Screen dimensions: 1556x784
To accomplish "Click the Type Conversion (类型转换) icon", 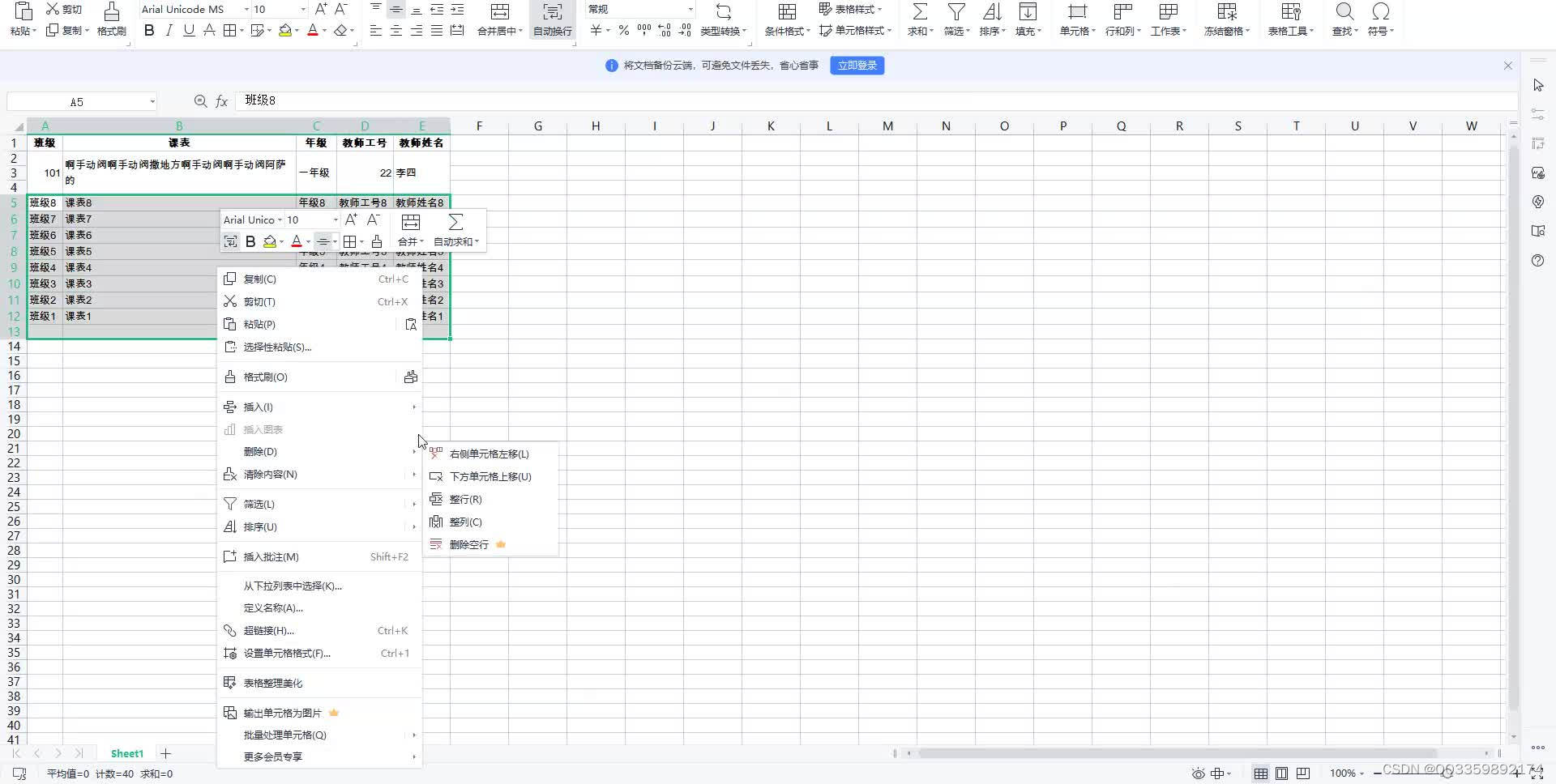I will tap(723, 11).
